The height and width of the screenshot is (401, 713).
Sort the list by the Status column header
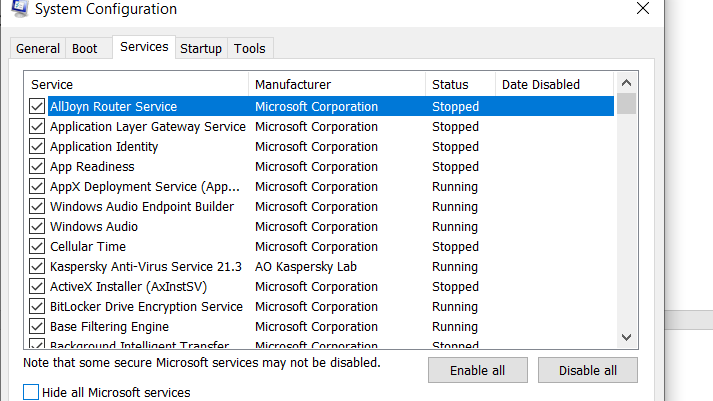click(460, 85)
